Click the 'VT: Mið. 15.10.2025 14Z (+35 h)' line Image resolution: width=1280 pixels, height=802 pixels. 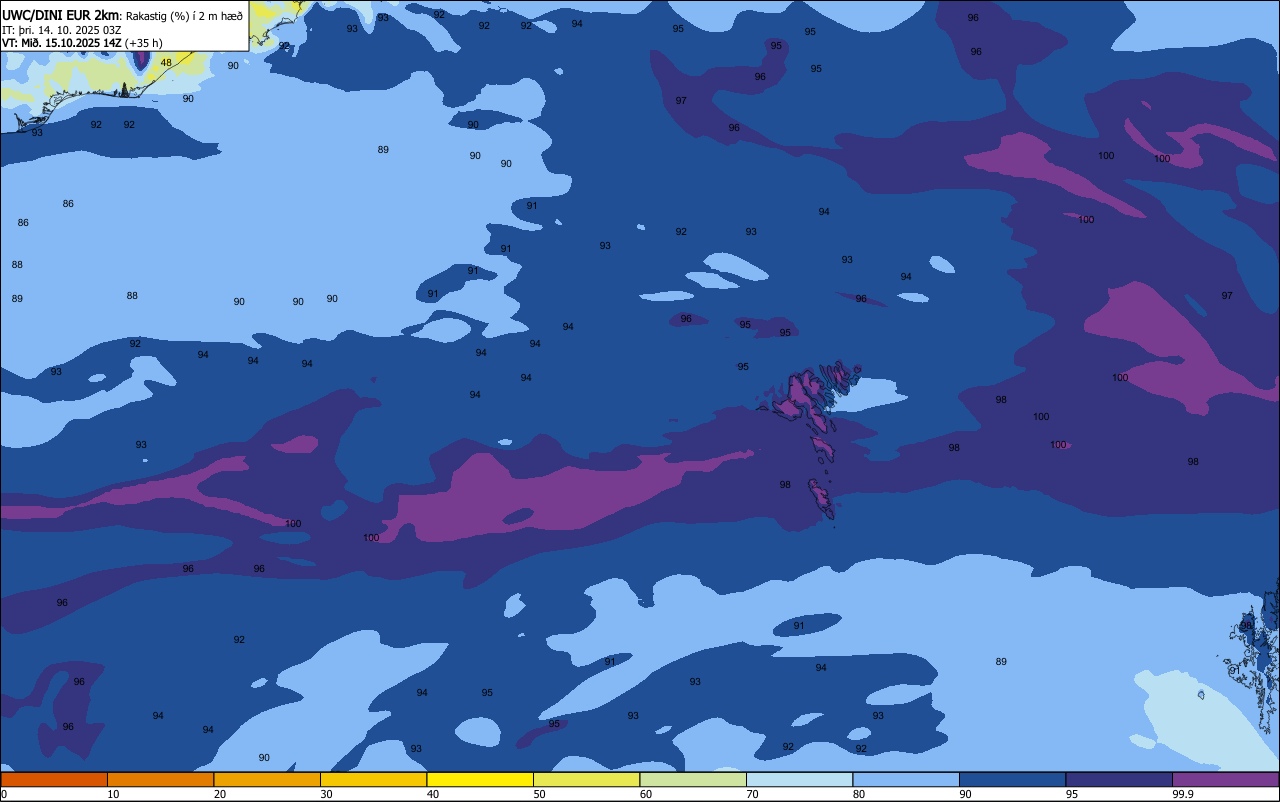click(x=82, y=43)
